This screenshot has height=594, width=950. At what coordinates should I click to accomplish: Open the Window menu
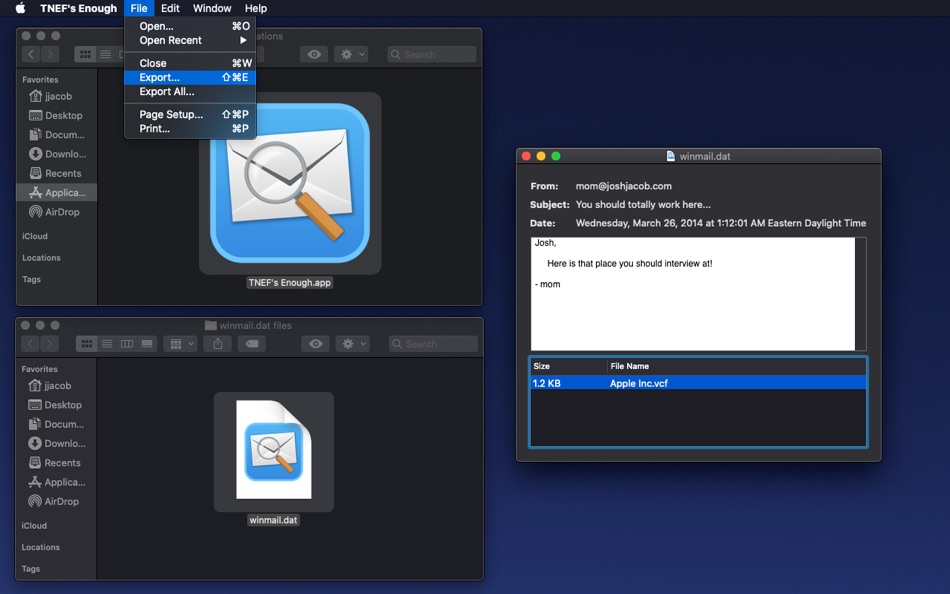(x=211, y=8)
